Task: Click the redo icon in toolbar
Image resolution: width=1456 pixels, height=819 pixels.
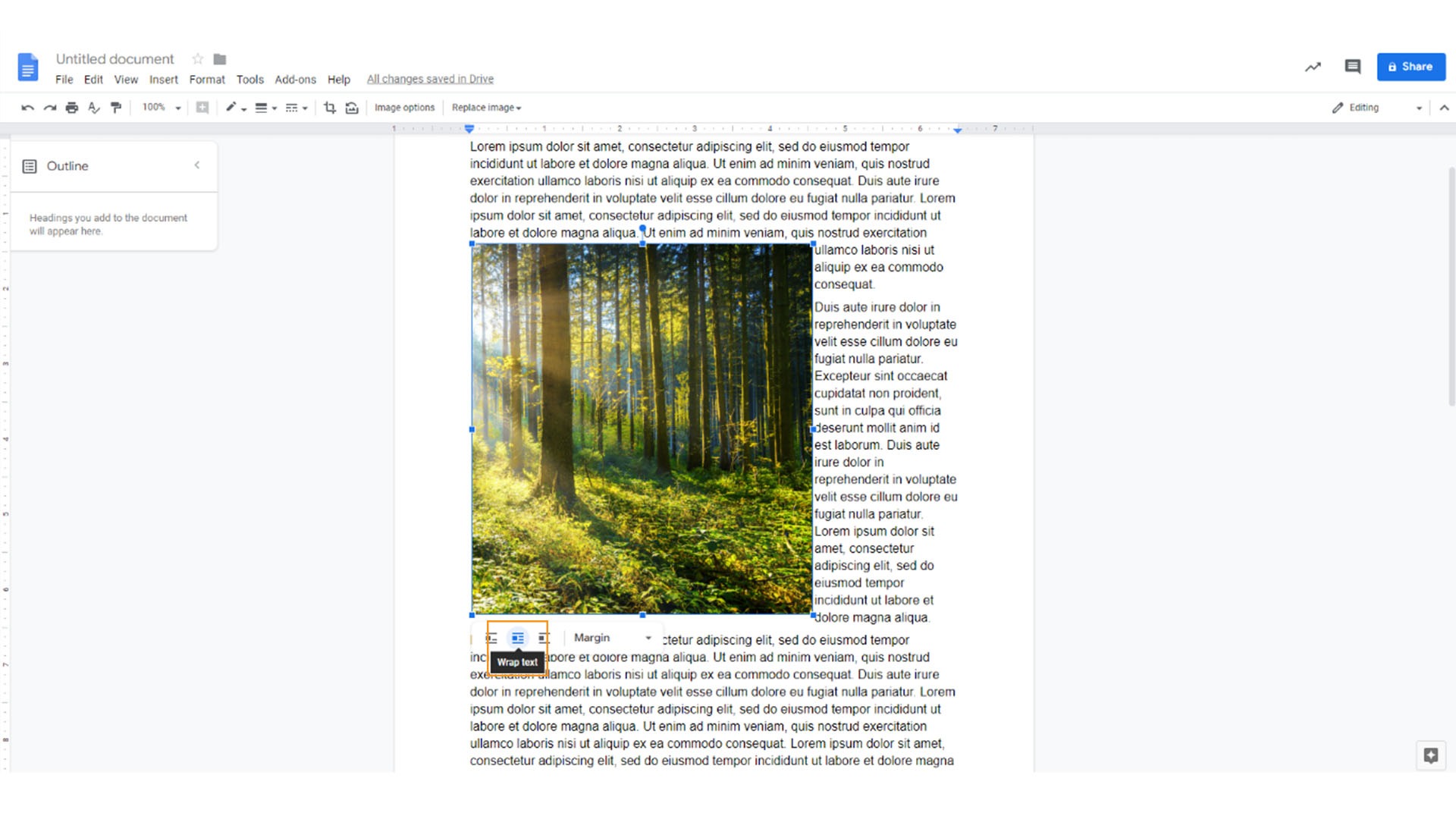Action: coord(47,107)
